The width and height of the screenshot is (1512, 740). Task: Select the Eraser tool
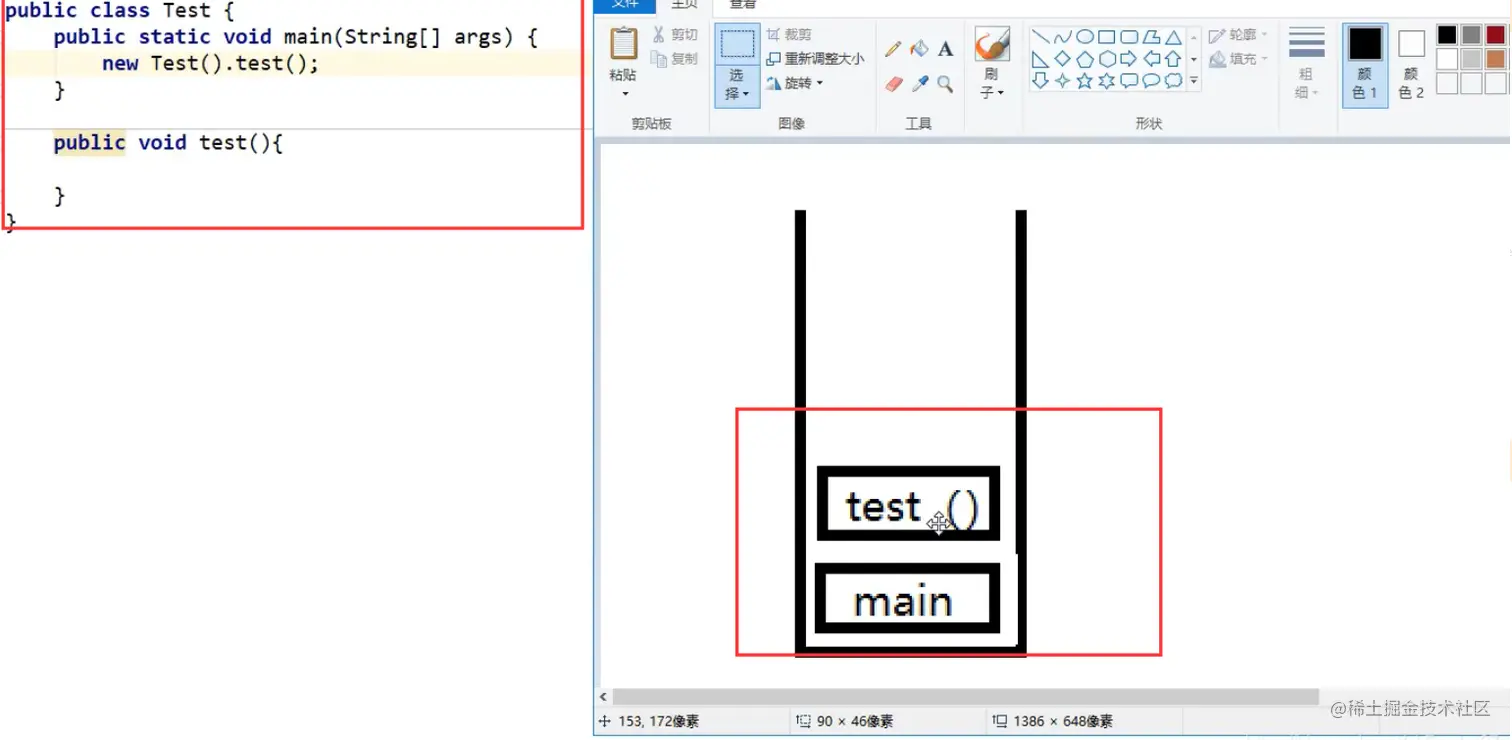[893, 83]
